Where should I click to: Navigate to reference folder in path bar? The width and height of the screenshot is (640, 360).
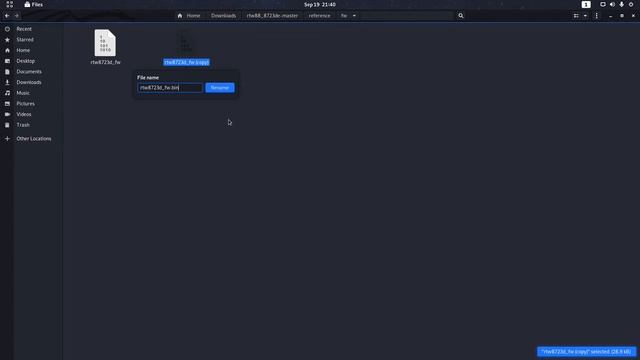click(x=319, y=16)
